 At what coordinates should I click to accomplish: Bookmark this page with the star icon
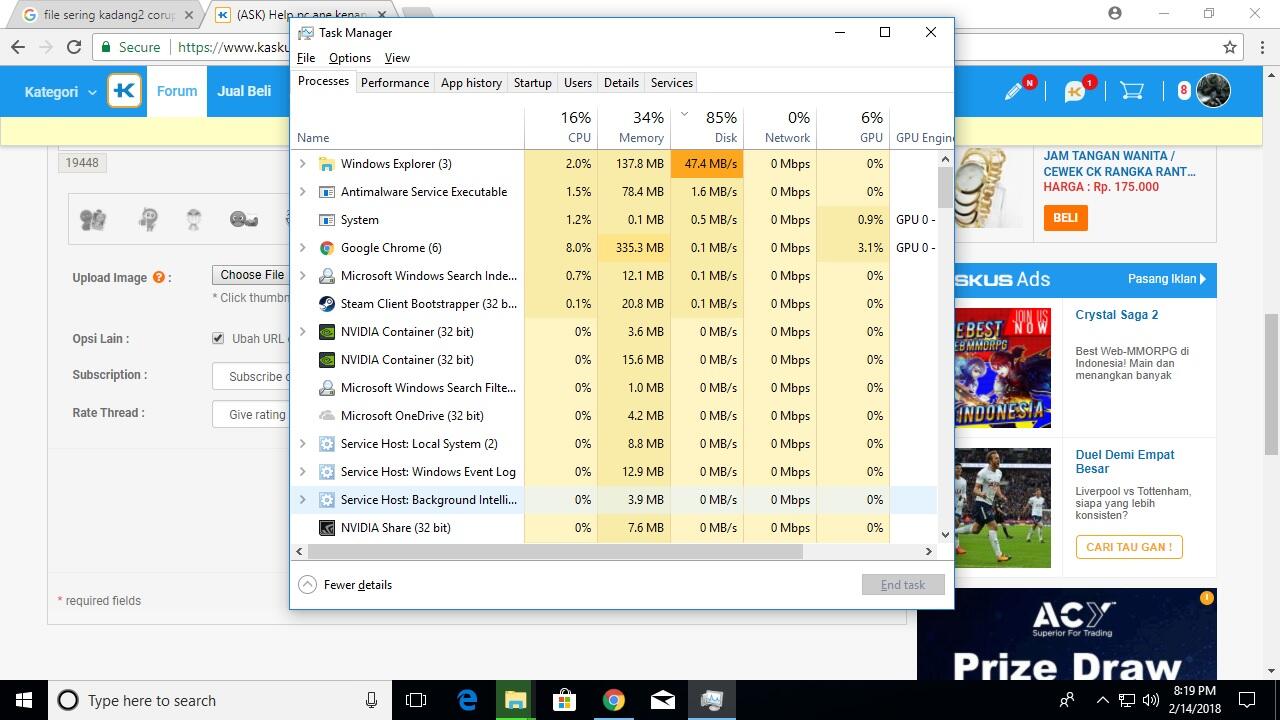coord(1230,47)
